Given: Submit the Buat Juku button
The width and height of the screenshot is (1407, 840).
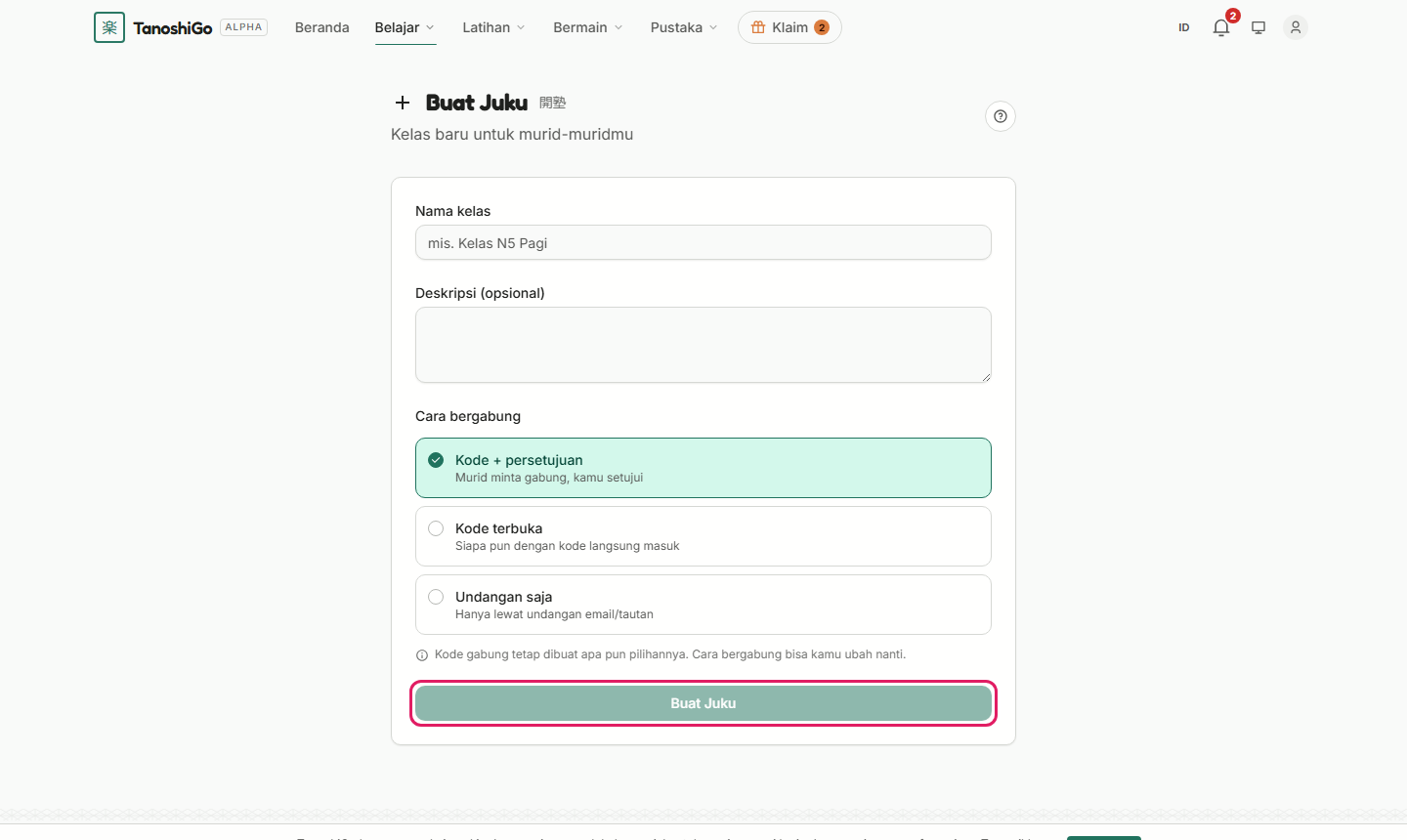Looking at the screenshot, I should click(703, 703).
